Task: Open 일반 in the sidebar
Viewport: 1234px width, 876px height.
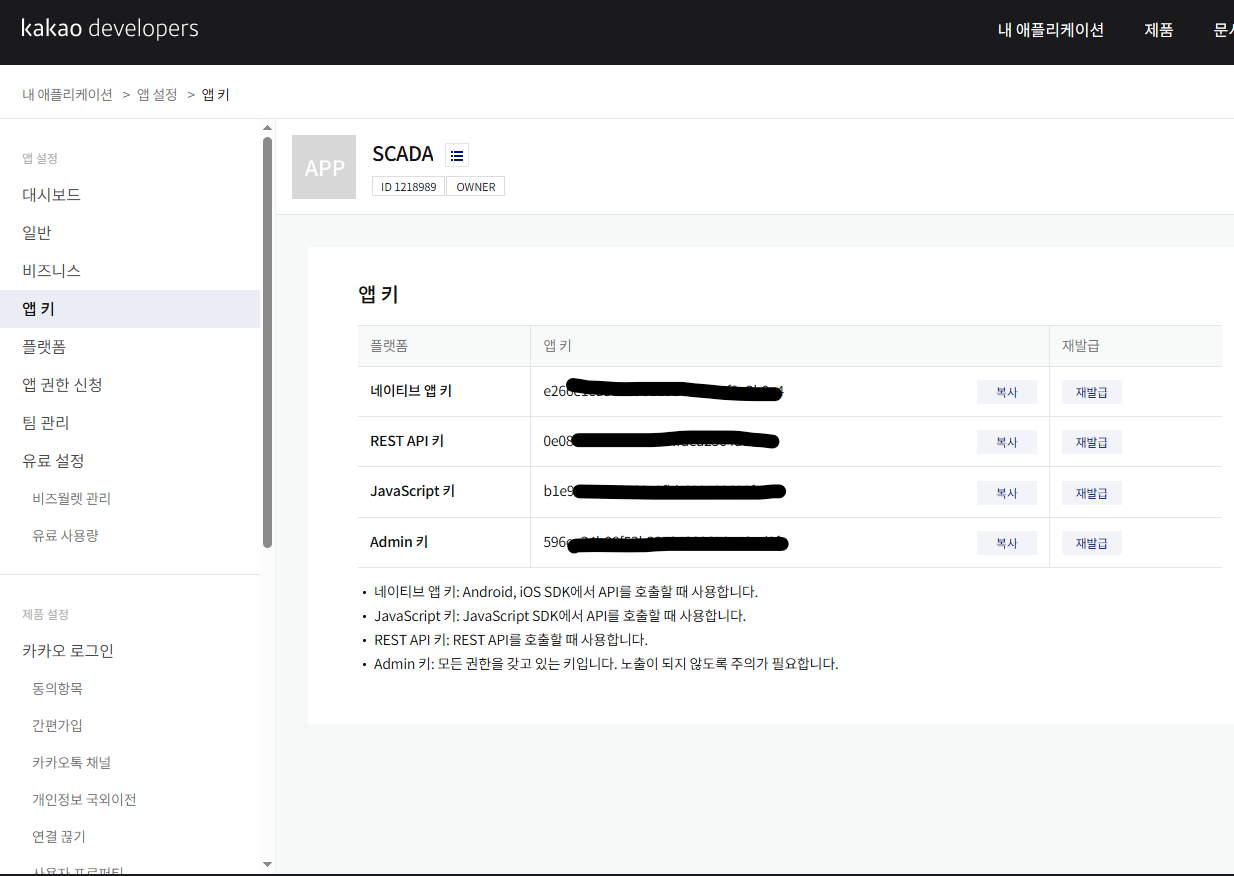Action: coord(130,233)
